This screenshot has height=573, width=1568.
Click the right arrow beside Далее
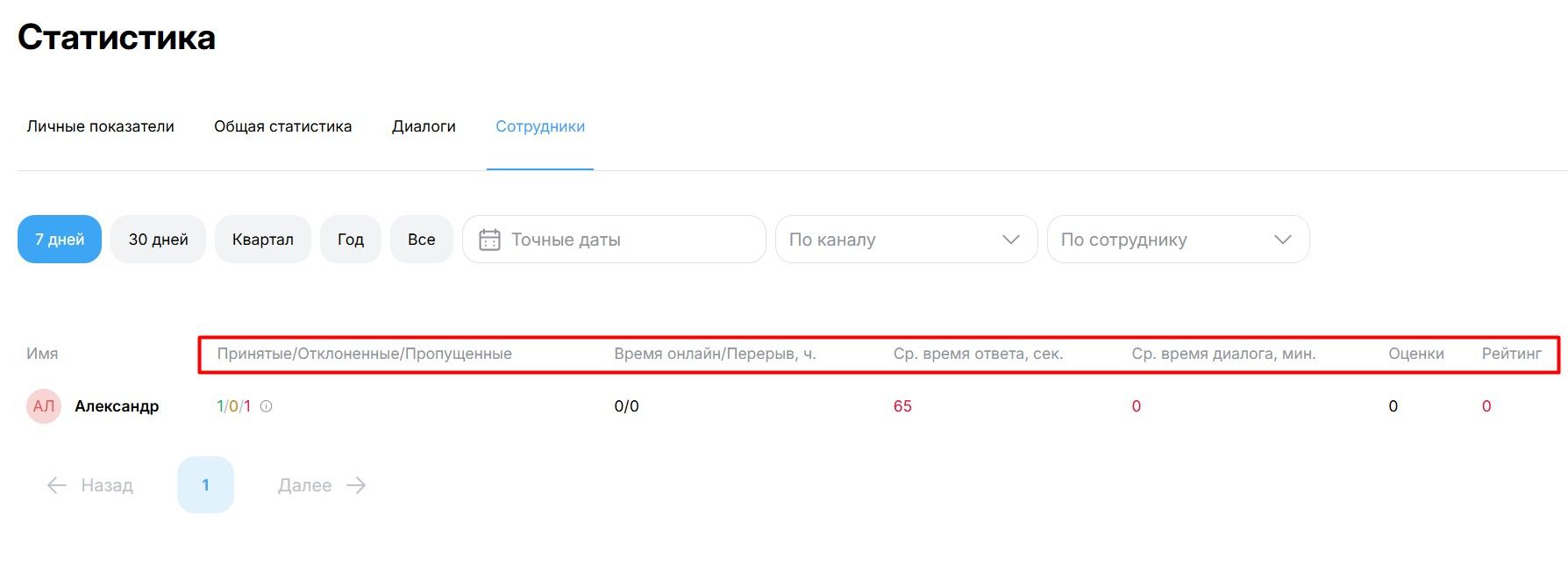point(356,485)
